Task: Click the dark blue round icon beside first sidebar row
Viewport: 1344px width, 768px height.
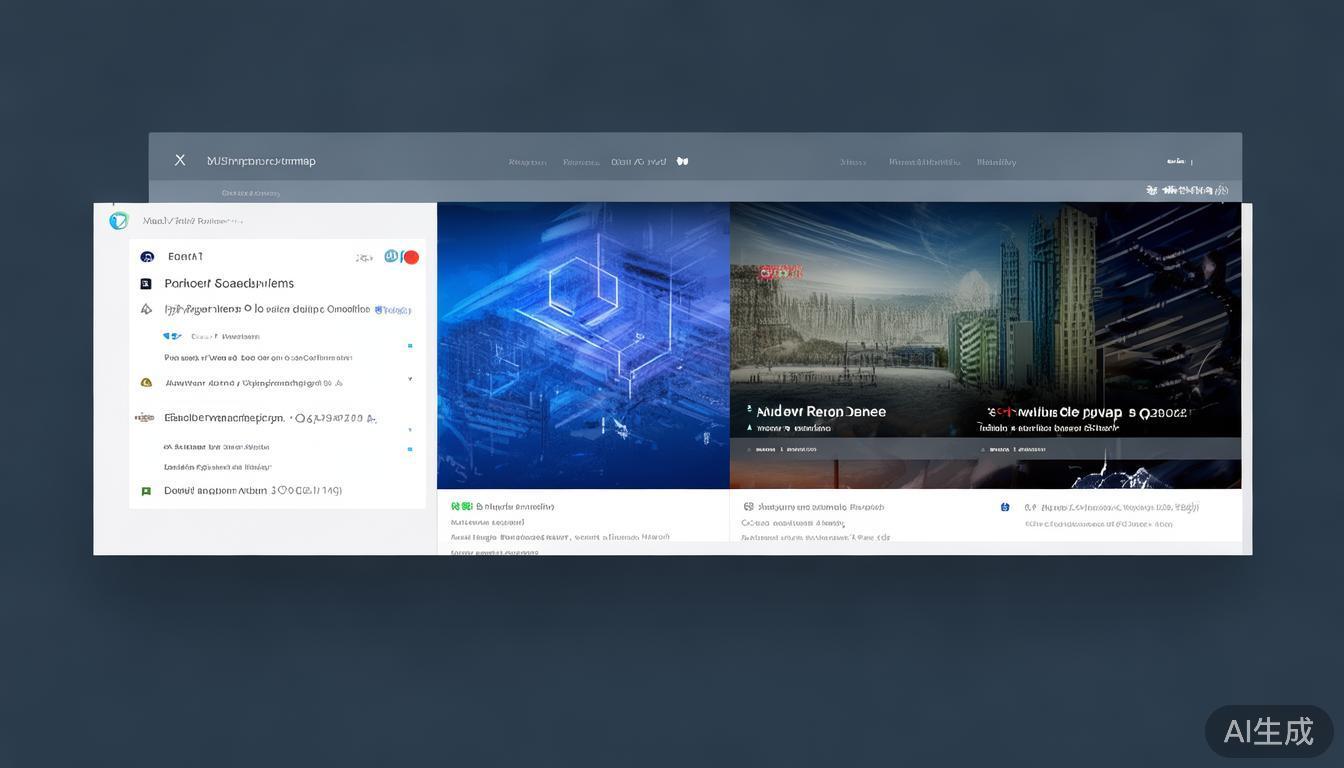Action: (147, 257)
